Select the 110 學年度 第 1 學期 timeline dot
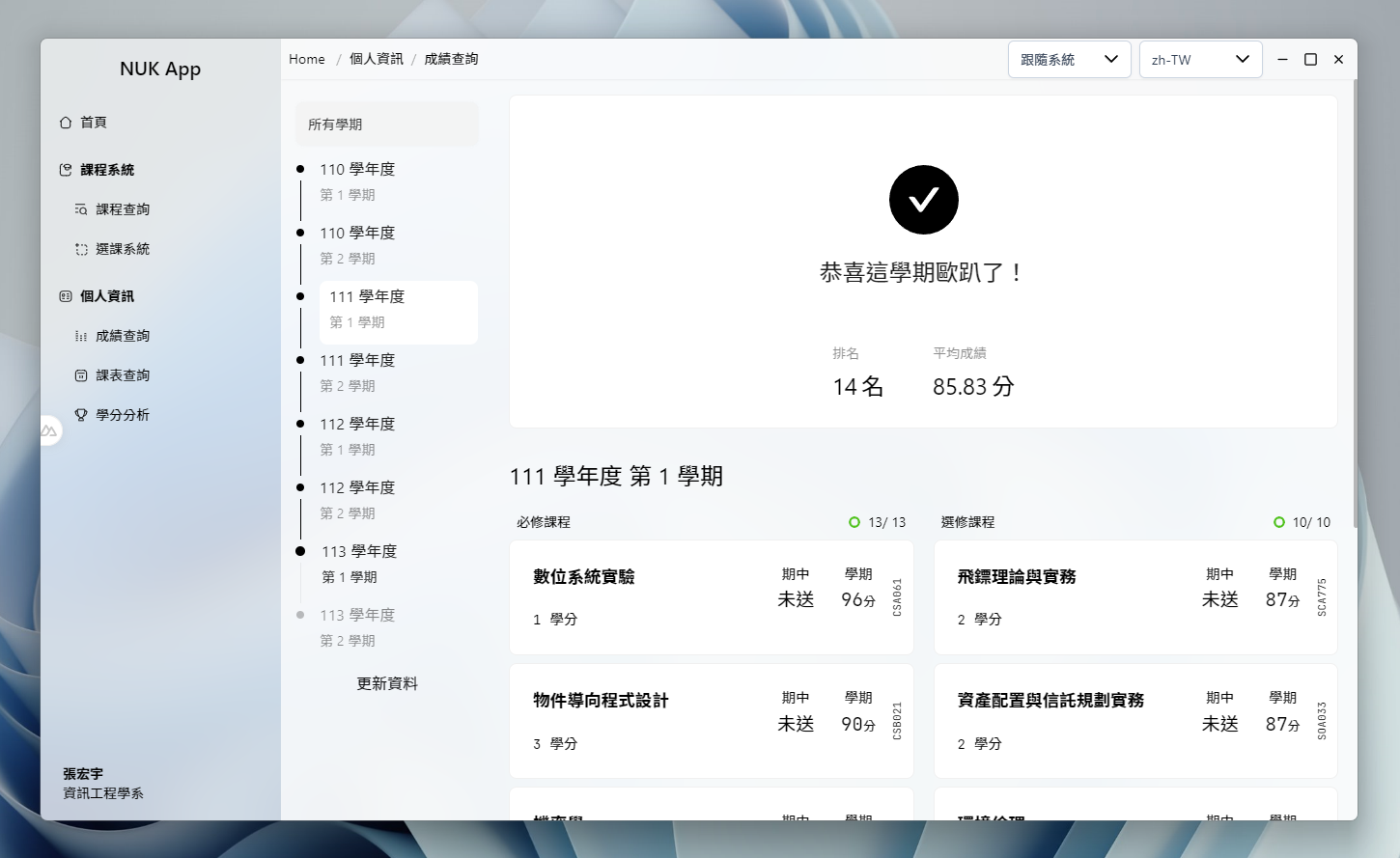Viewport: 1400px width, 858px height. point(299,168)
